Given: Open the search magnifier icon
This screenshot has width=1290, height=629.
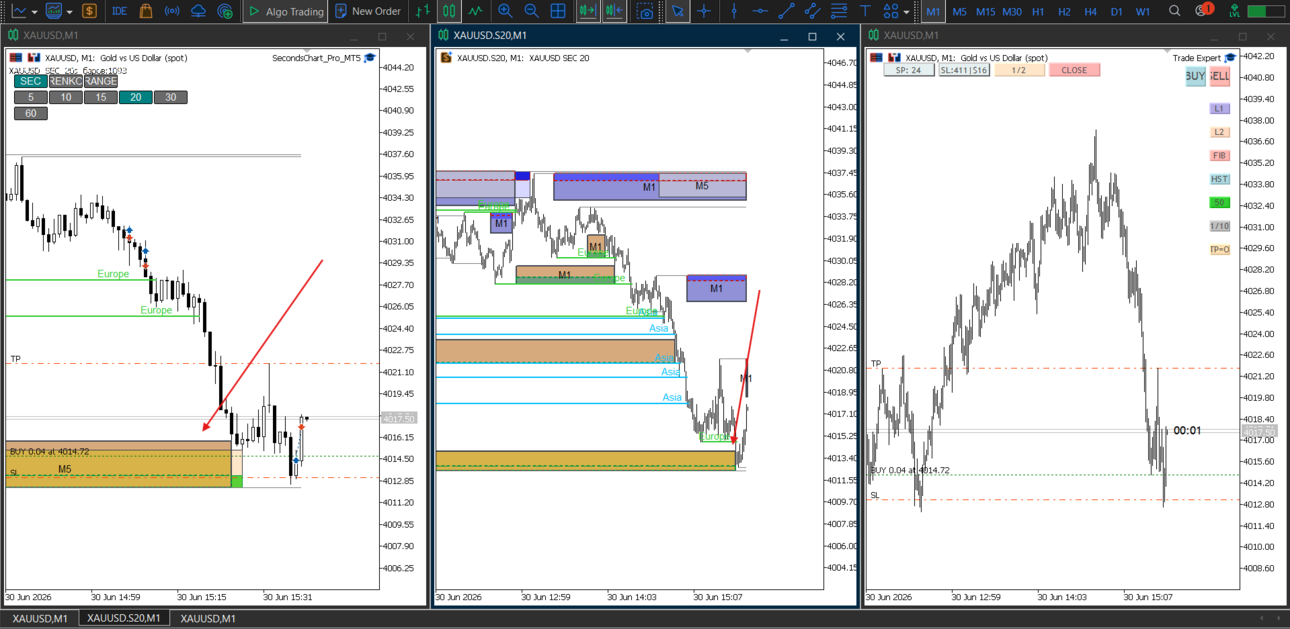Looking at the screenshot, I should click(1175, 11).
